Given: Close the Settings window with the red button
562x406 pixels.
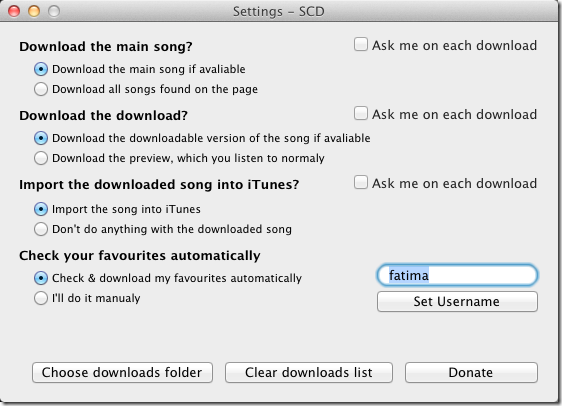Looking at the screenshot, I should [x=14, y=11].
